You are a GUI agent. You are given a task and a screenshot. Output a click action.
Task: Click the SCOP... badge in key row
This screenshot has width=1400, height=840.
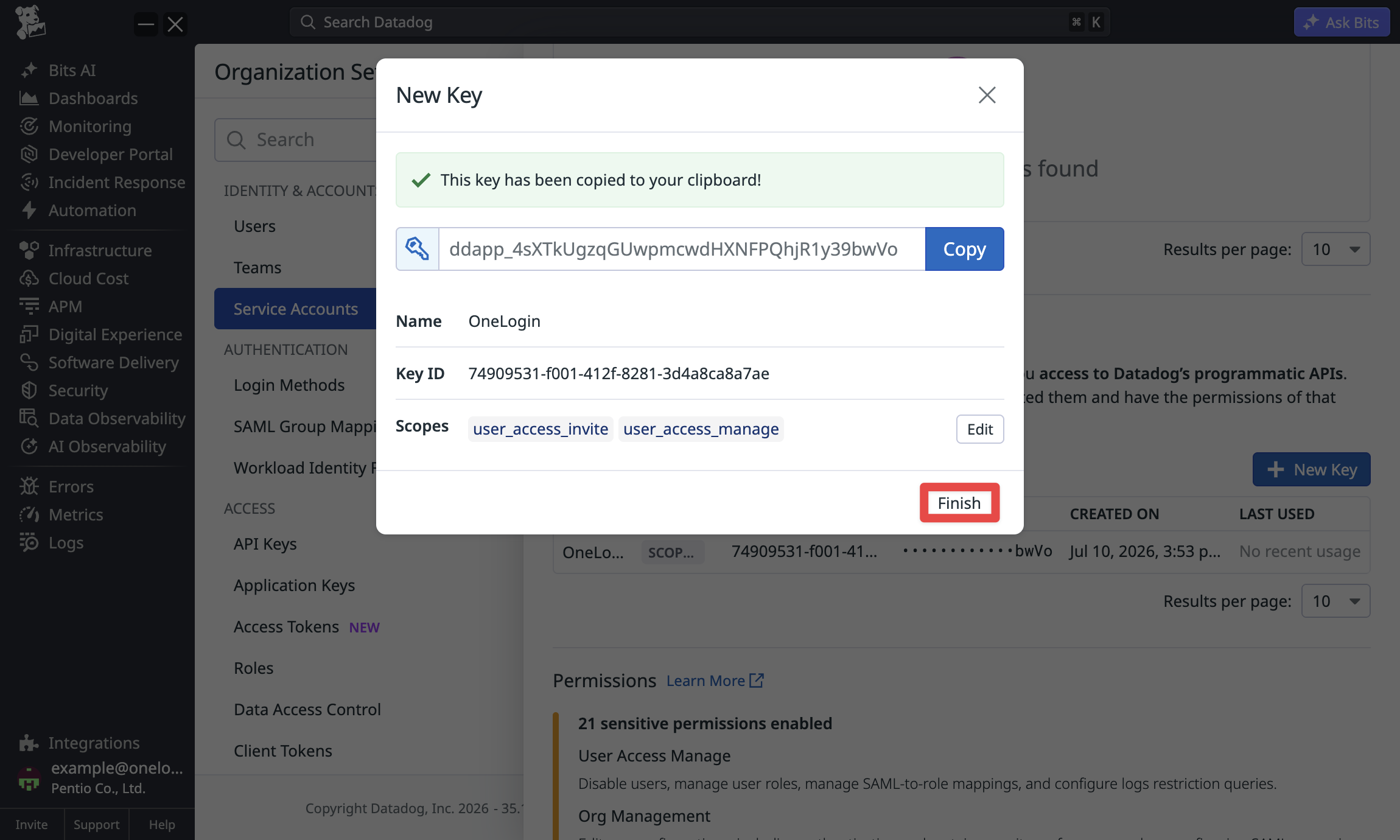pos(673,552)
